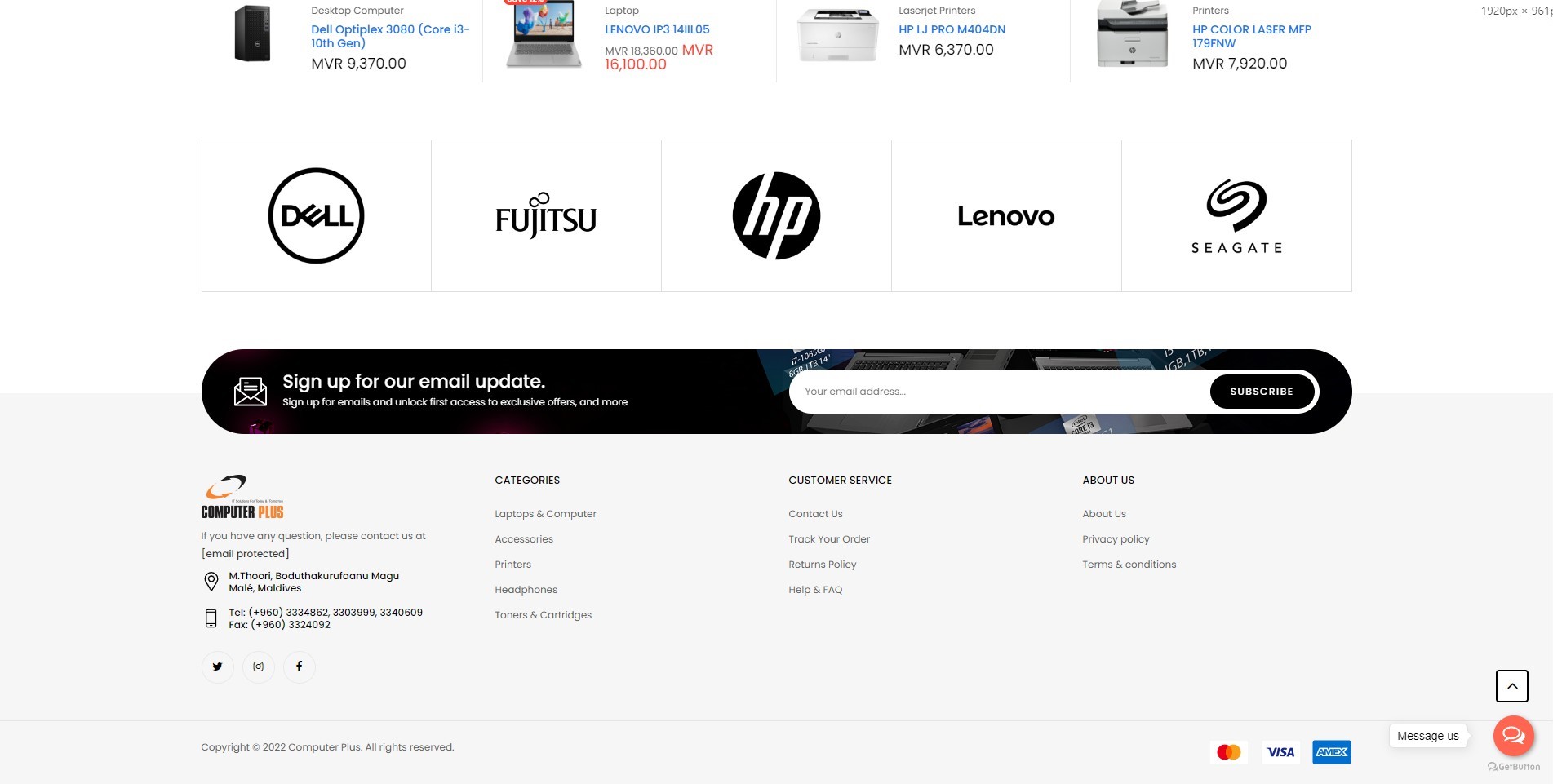Click the American Express payment icon
The width and height of the screenshot is (1553, 784).
coord(1332,752)
